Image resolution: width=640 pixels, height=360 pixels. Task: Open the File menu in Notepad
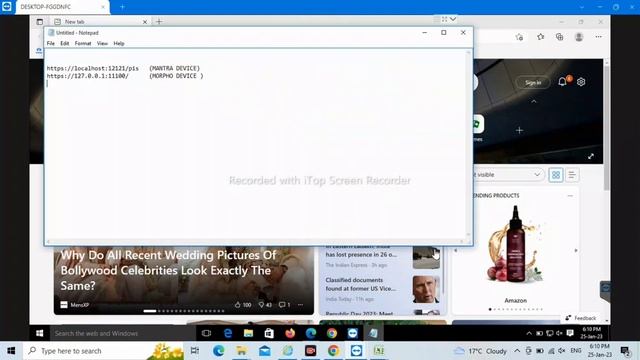point(51,43)
